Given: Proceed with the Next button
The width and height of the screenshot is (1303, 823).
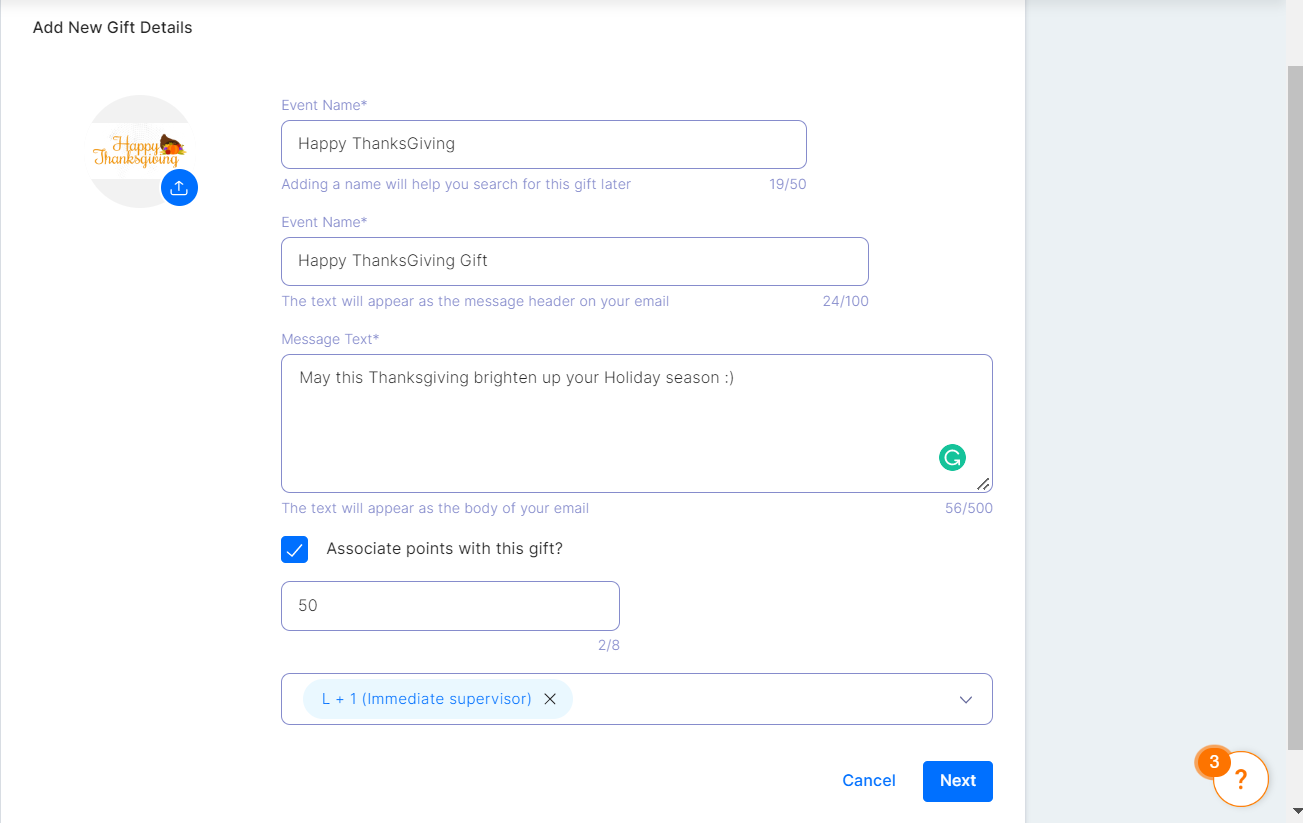Looking at the screenshot, I should pos(958,781).
